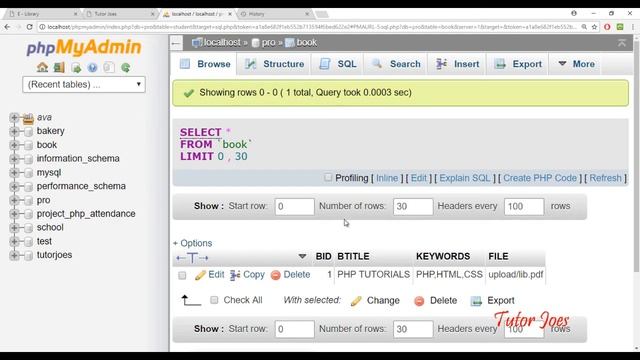This screenshot has height=360, width=640.
Task: Reload navigation panel green icon
Action: tap(126, 68)
